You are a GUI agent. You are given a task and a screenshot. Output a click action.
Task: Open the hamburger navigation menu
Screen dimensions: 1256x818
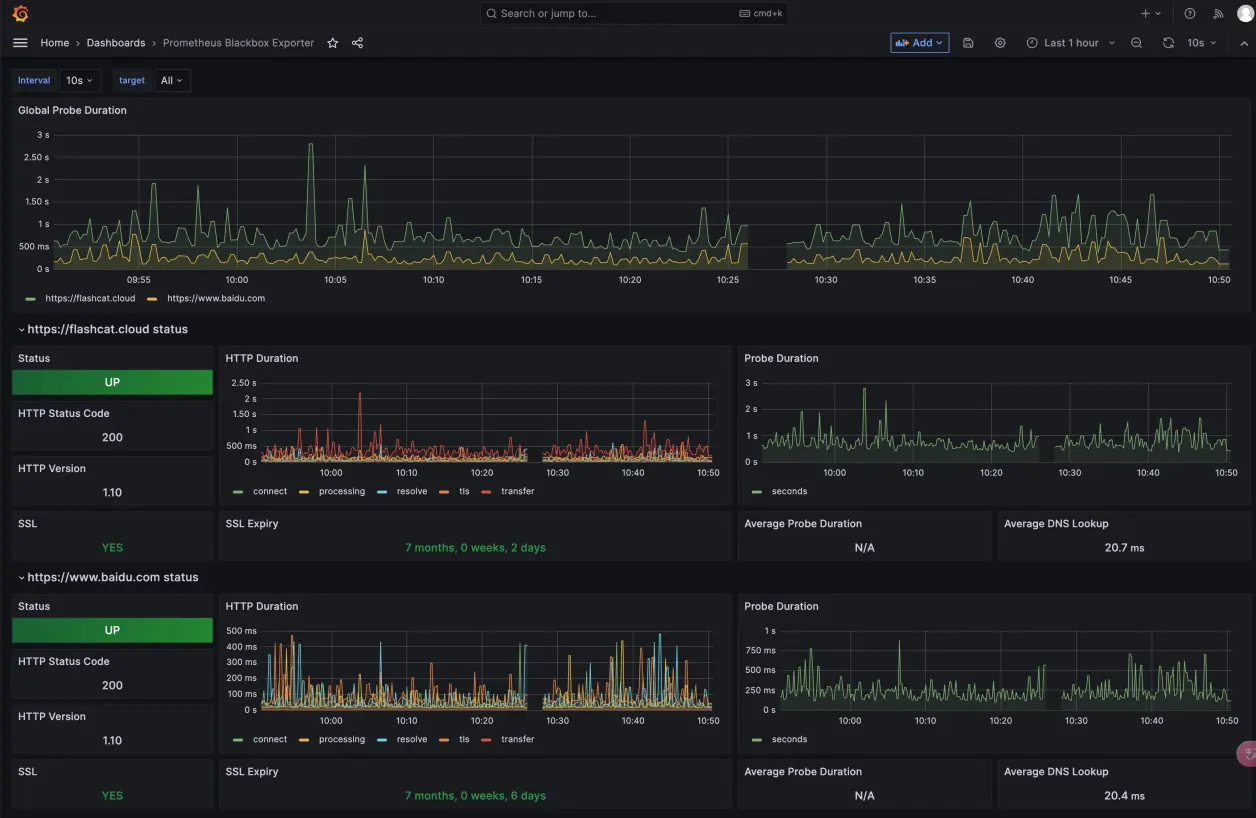pos(20,43)
